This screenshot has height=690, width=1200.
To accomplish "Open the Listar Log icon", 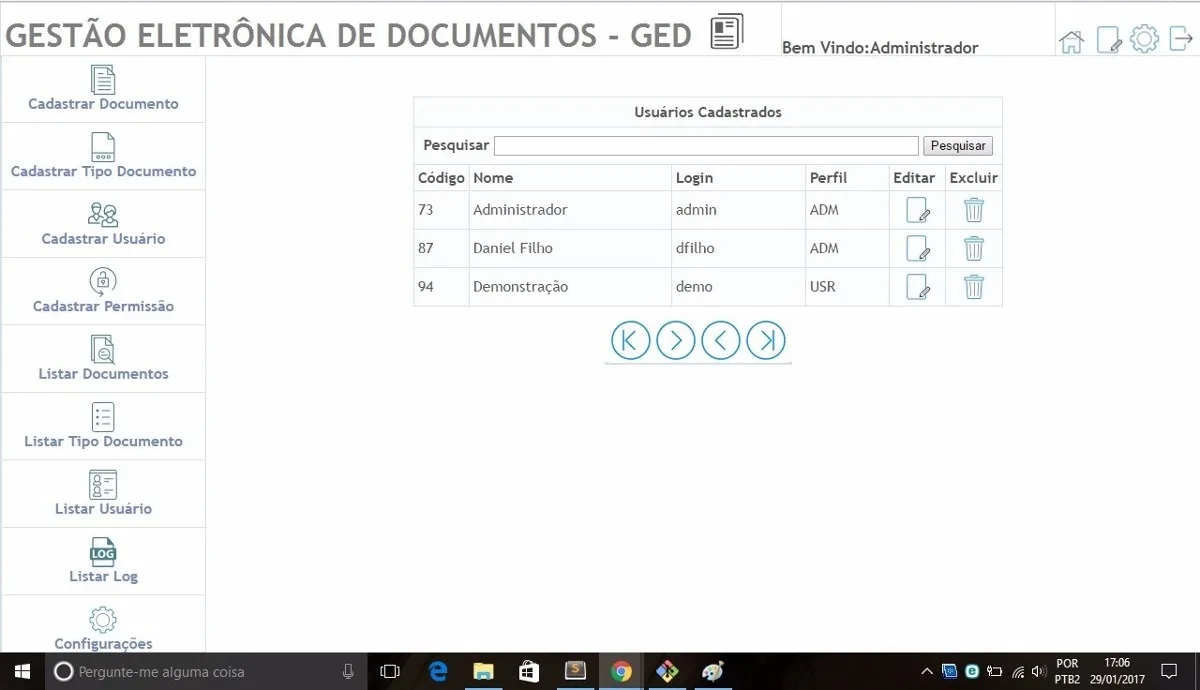I will click(x=103, y=551).
